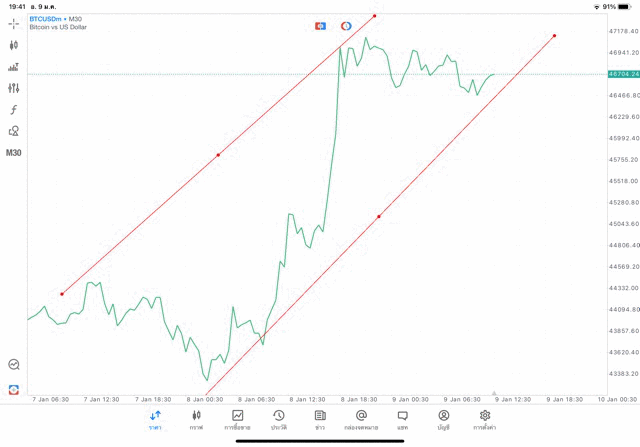Viewport: 640px width, 447px height.
Task: Open chart settings sliders icon
Action: pos(14,88)
